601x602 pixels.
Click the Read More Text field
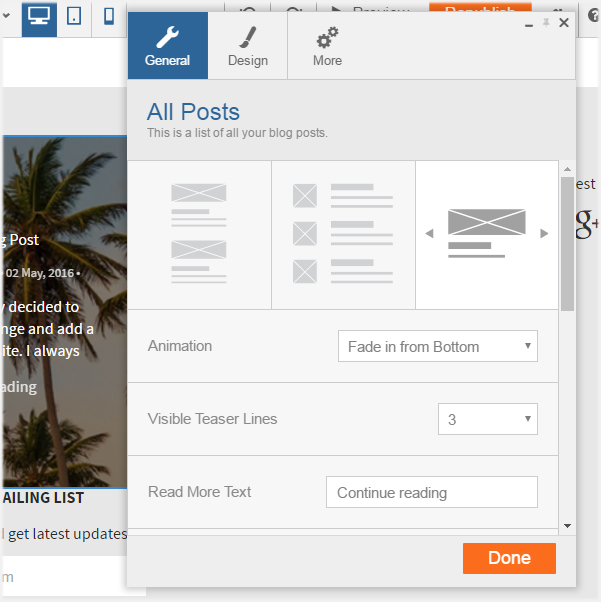432,492
